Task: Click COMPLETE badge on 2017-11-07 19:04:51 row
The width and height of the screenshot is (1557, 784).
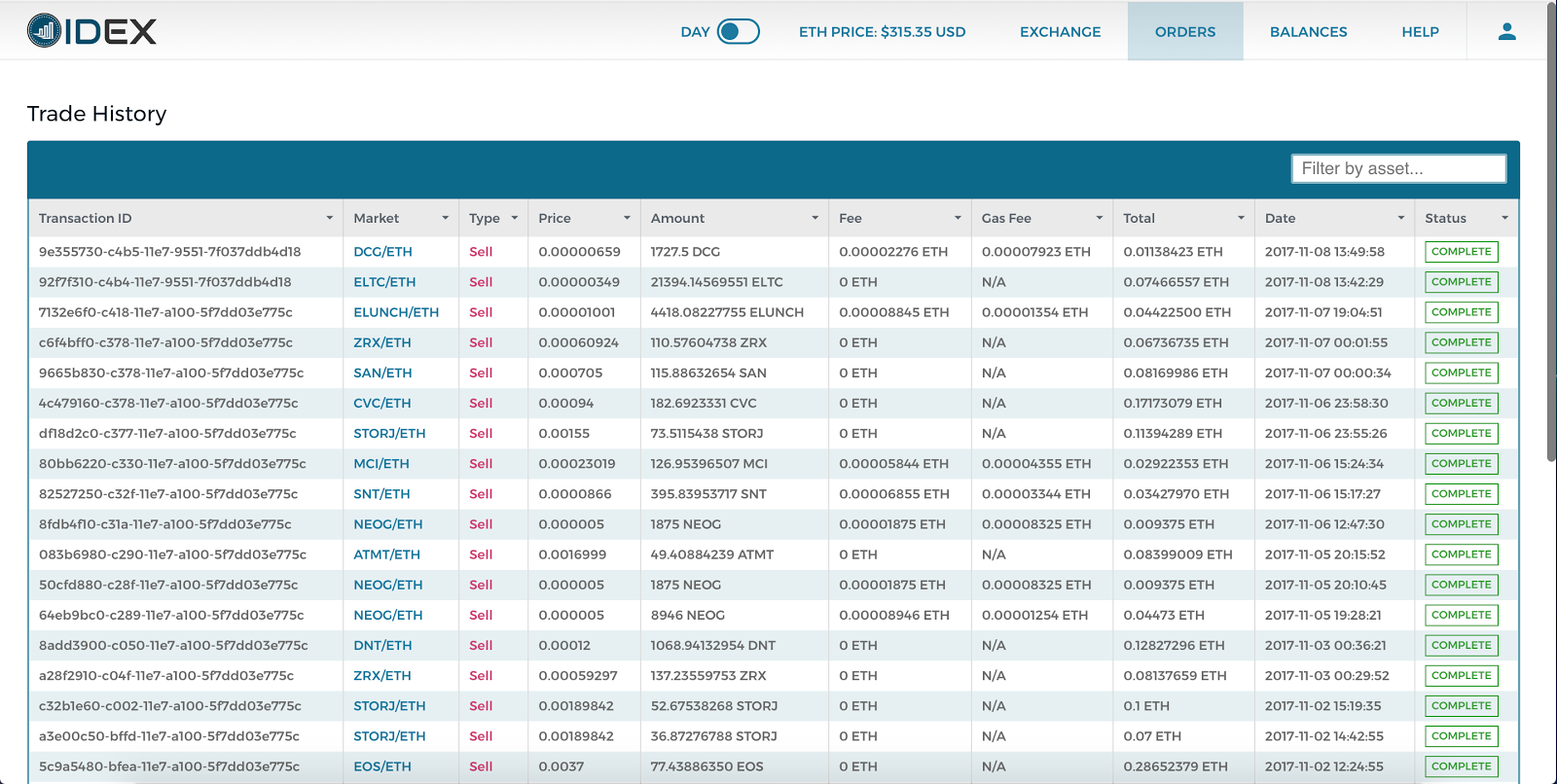Action: [x=1461, y=312]
